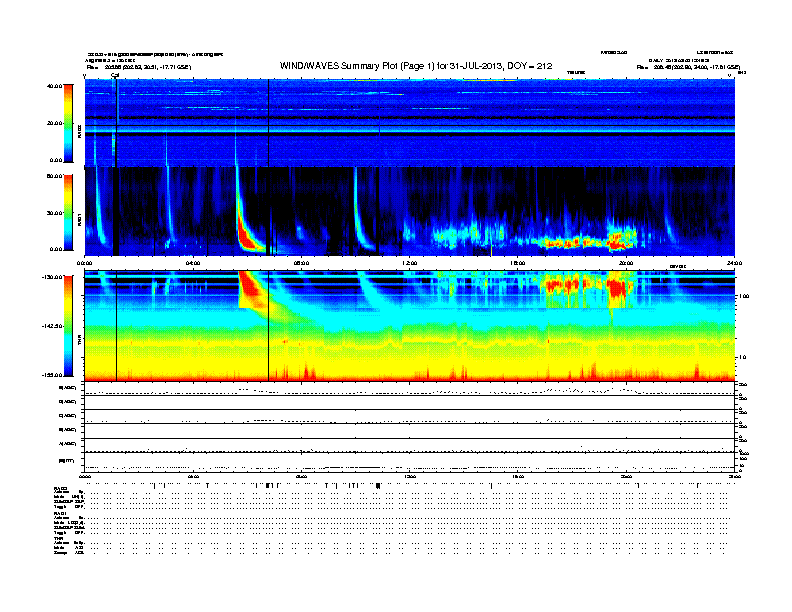Click the TNR intensity color bar
Viewport: 792px width, 612px height.
click(68, 326)
